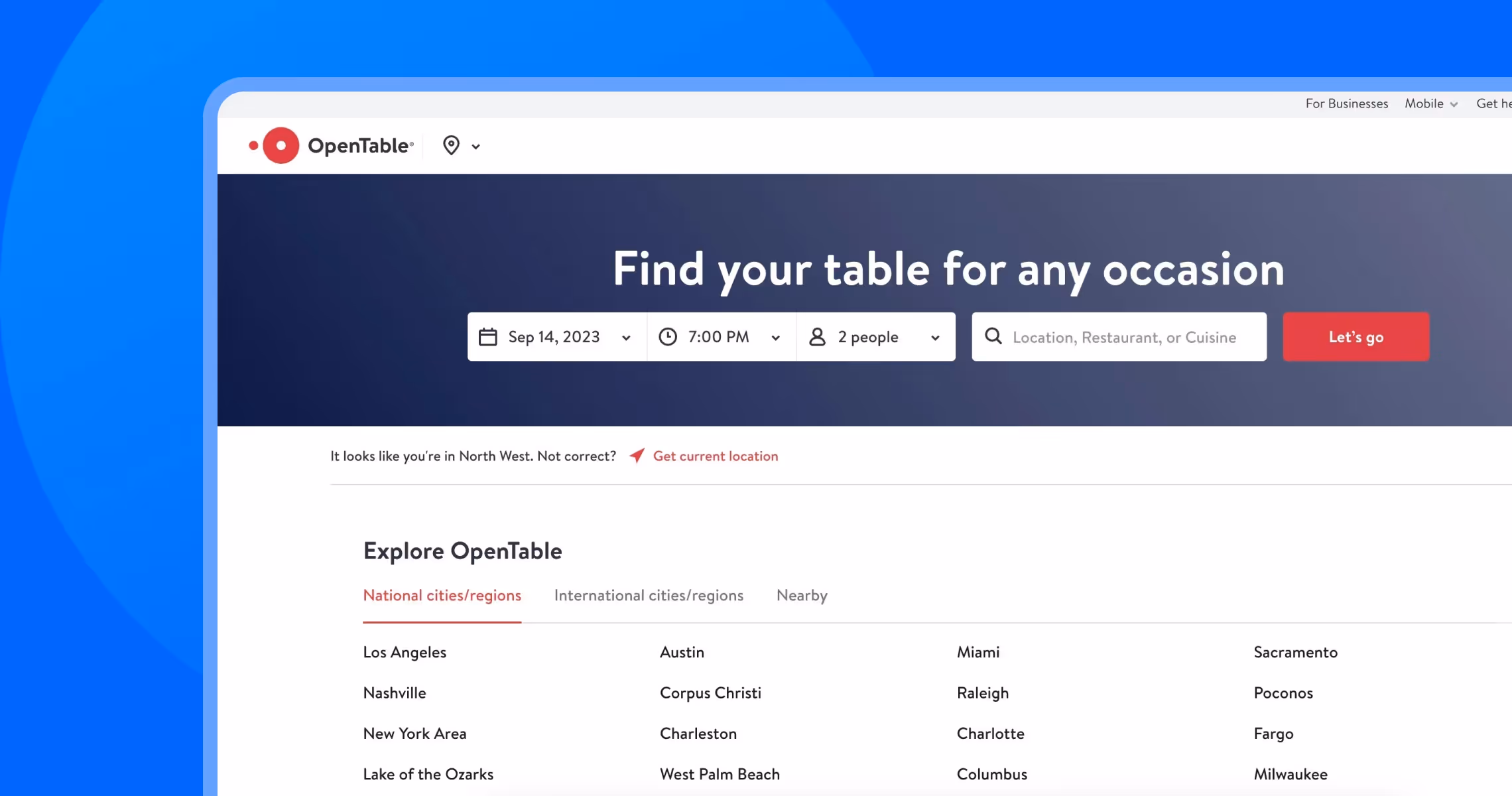1512x796 pixels.
Task: Click the West Palm Beach city link
Action: [x=720, y=773]
